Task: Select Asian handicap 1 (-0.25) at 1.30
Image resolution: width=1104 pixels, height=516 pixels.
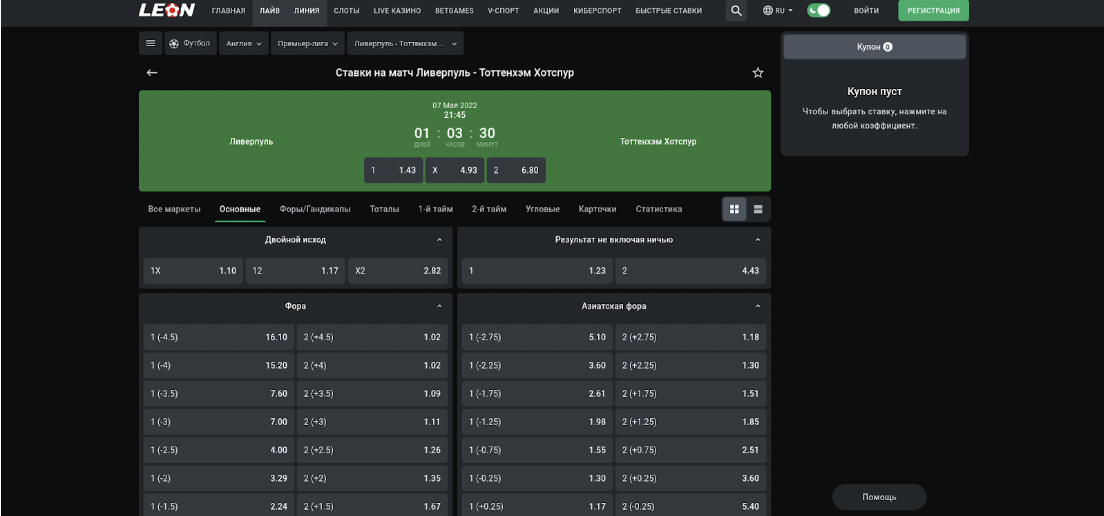Action: pyautogui.click(x=537, y=478)
